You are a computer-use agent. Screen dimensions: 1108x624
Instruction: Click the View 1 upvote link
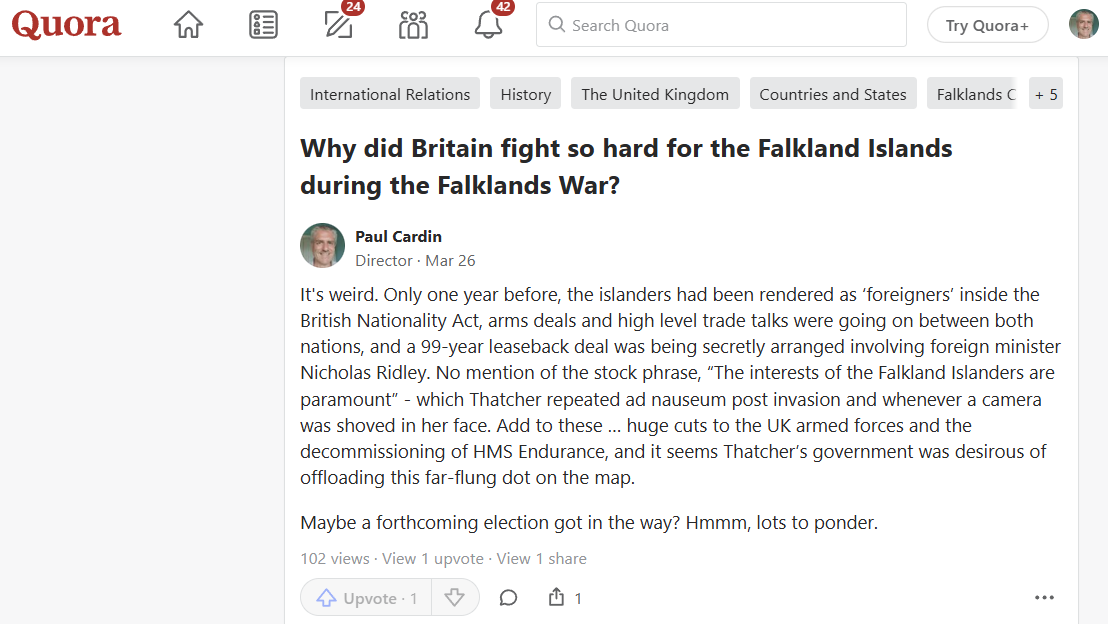point(432,559)
